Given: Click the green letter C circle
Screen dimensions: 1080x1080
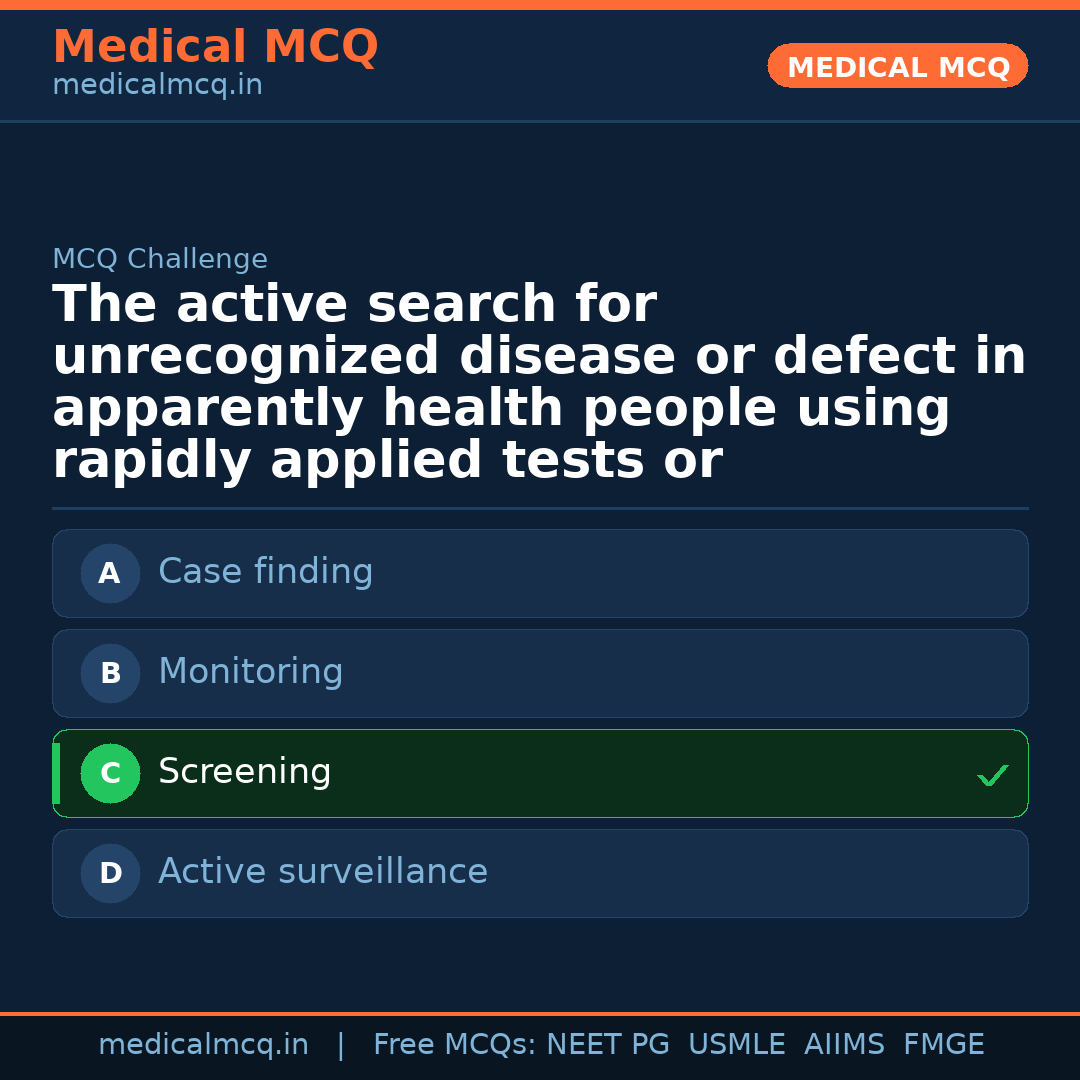Looking at the screenshot, I should pyautogui.click(x=110, y=774).
